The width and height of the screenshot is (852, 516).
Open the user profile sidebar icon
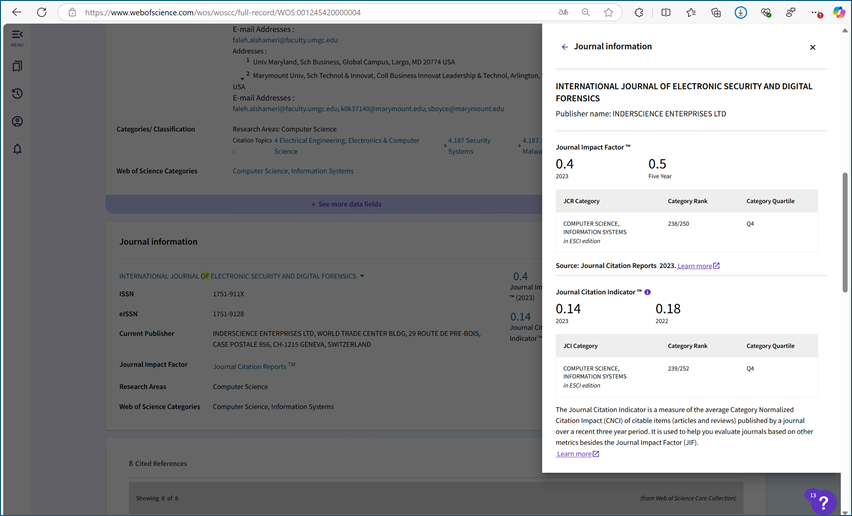[x=17, y=122]
